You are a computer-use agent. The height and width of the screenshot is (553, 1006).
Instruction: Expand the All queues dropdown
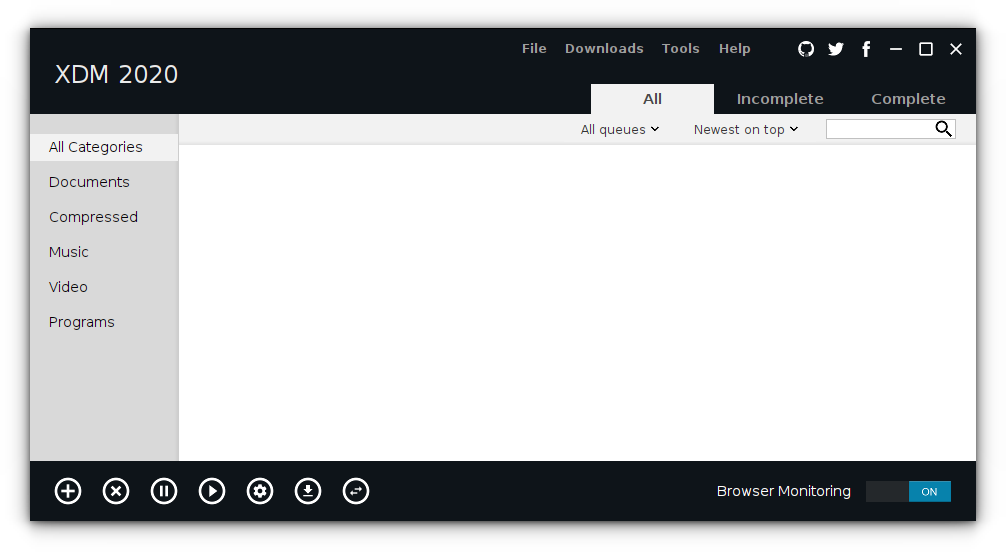(620, 130)
